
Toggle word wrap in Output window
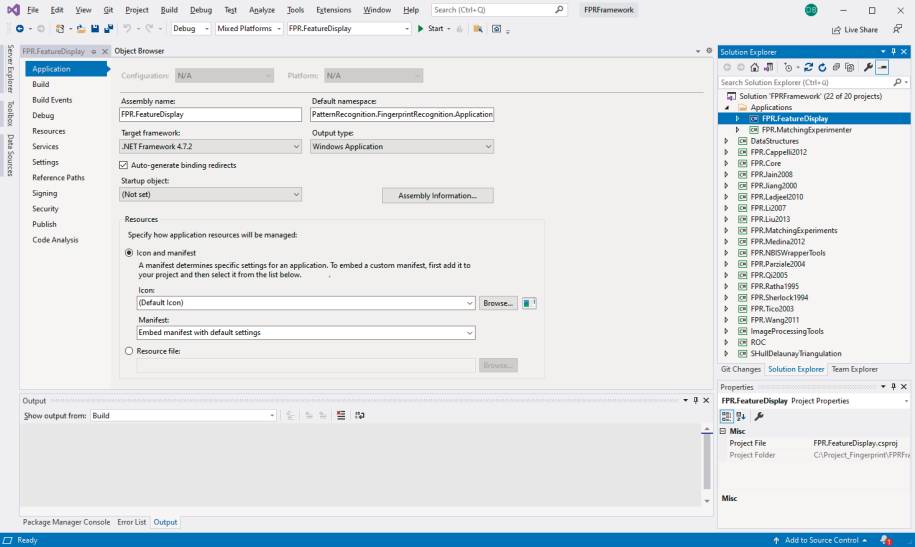359,415
